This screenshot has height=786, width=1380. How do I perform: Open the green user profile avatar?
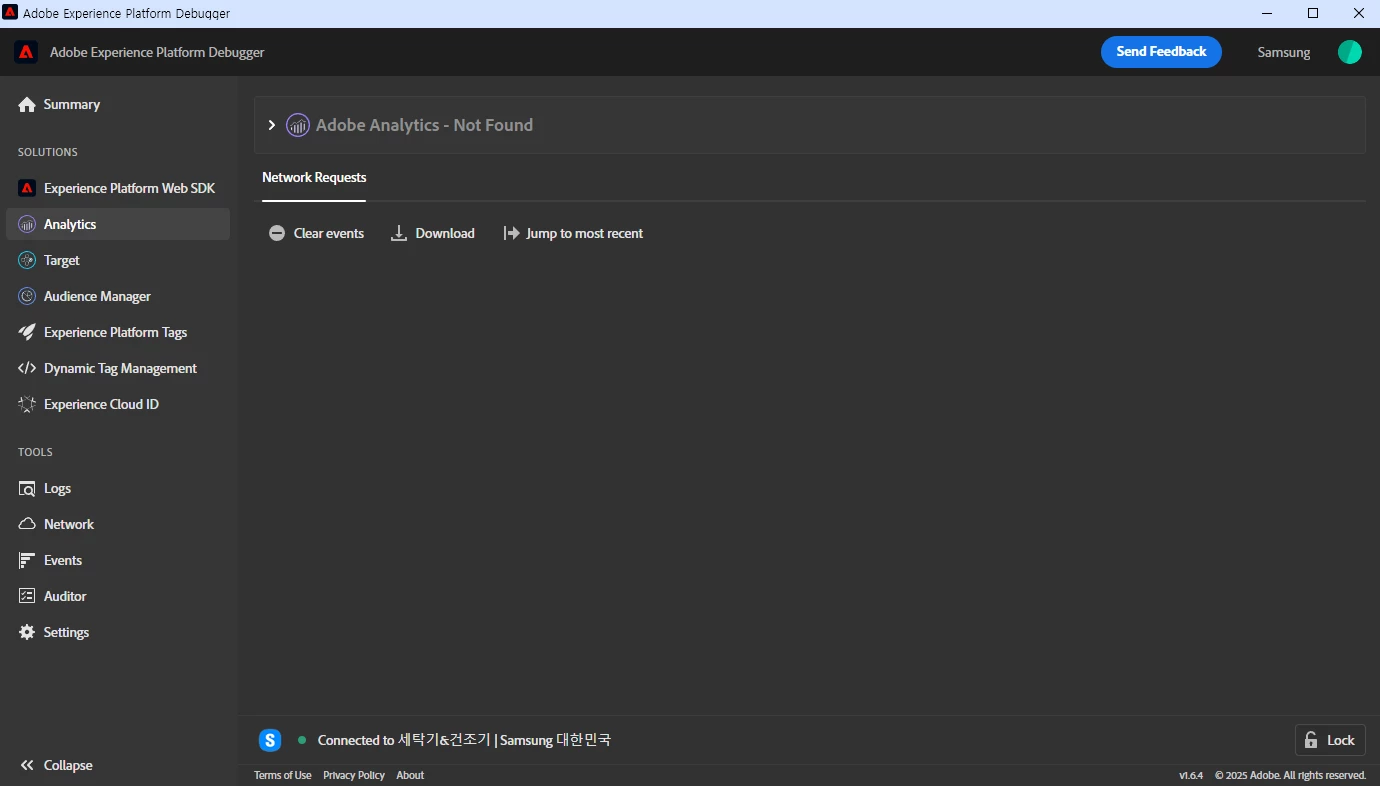(1350, 52)
